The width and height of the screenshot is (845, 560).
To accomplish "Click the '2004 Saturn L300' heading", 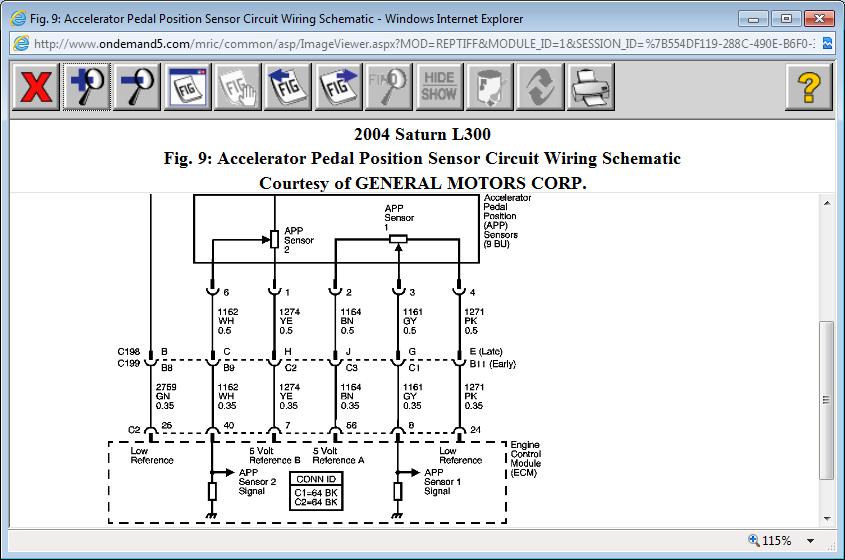I will coord(422,134).
